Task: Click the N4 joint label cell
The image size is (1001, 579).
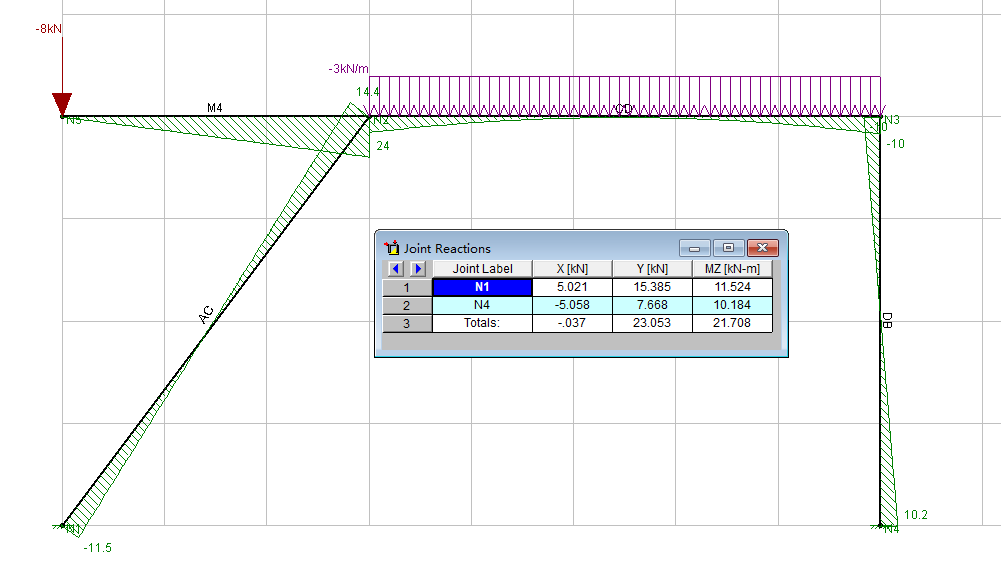Action: click(x=482, y=305)
